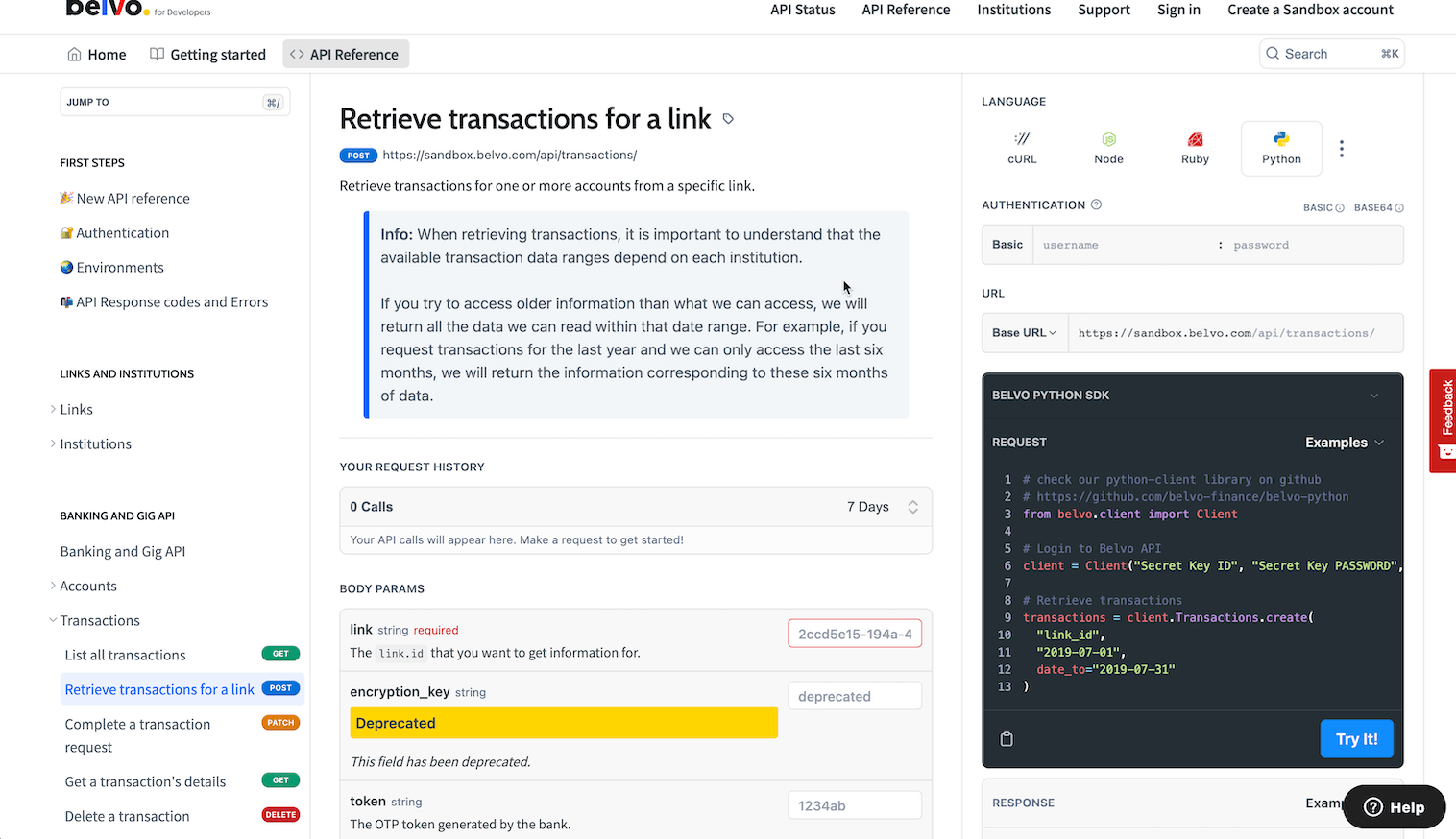Open API Status from top menu
This screenshot has height=839, width=1456.
803,10
